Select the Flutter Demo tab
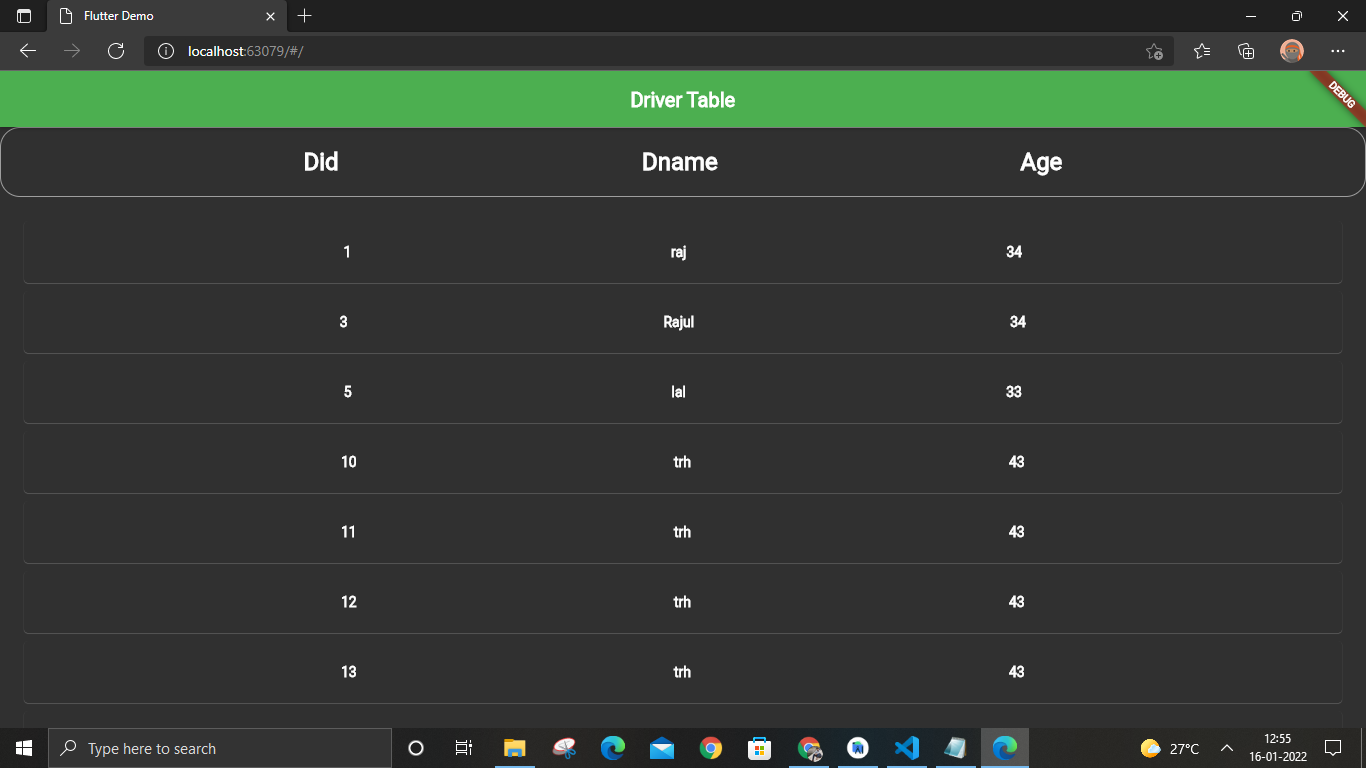 [166, 16]
